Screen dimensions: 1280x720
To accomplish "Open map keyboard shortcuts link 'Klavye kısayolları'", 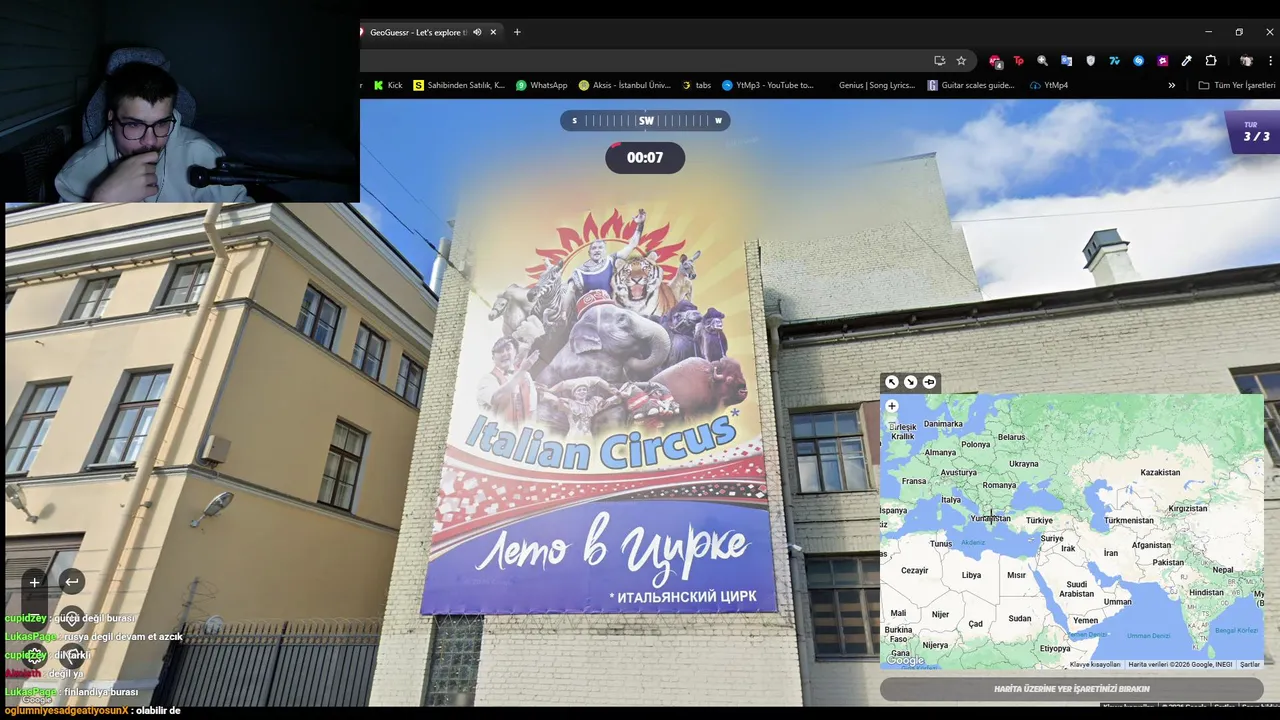I will pos(1095,664).
